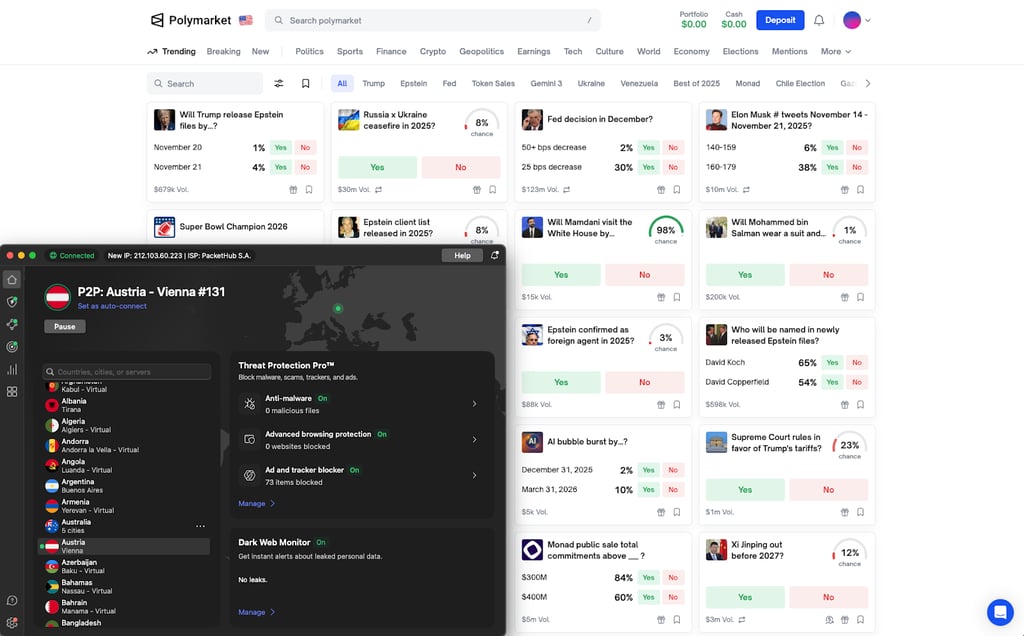Open VPN shield Threat Protection sidebar icon
This screenshot has height=636, width=1024.
tap(12, 302)
